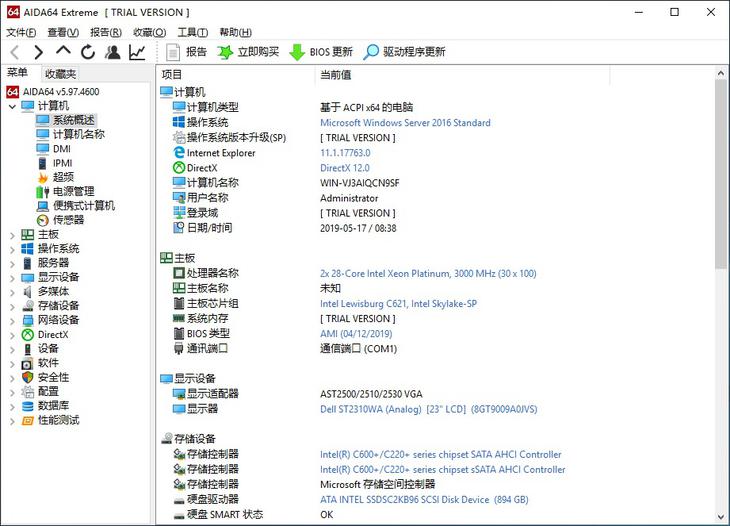Expand the 存储设备 tree node
This screenshot has height=526, width=730.
[x=12, y=307]
